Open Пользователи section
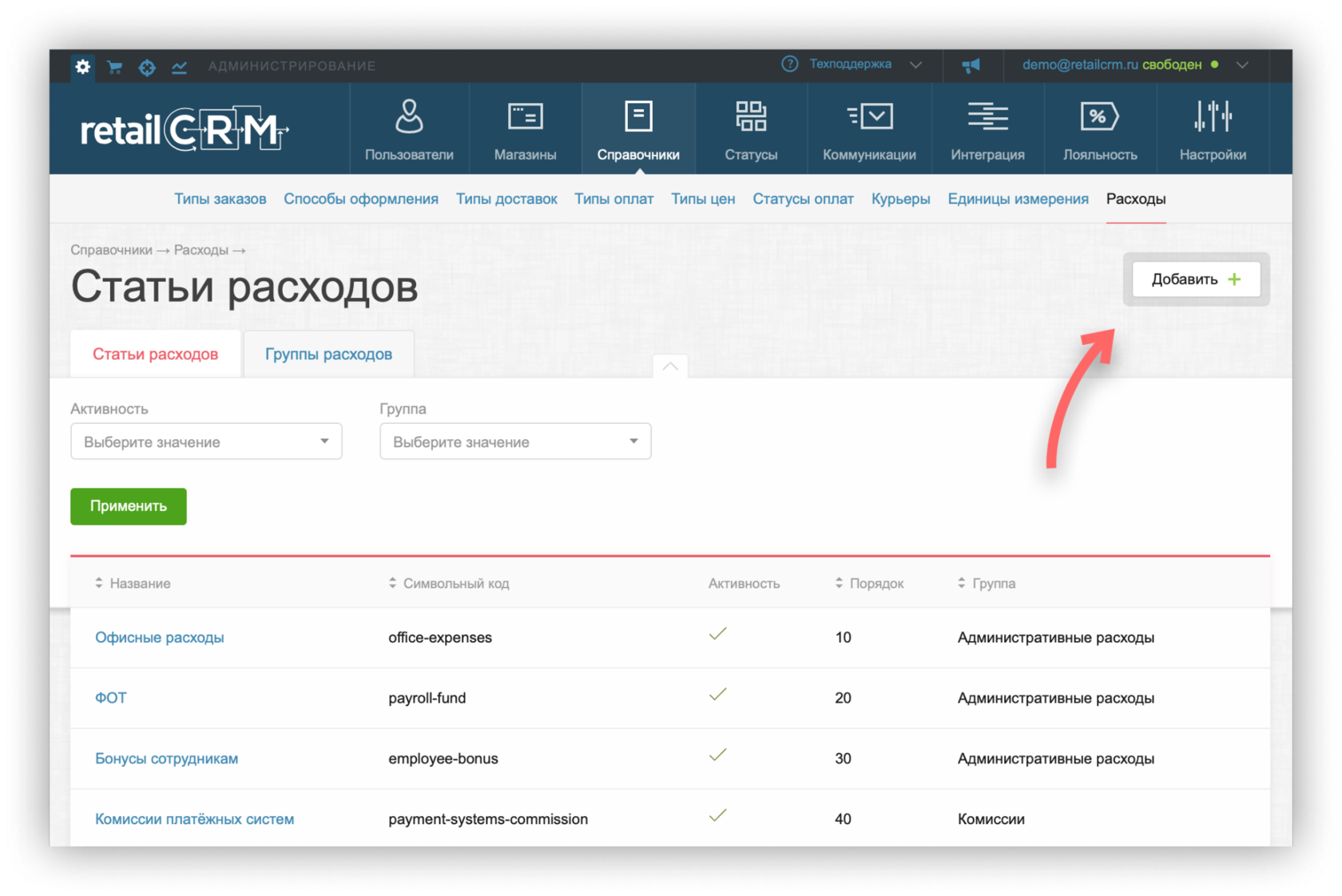This screenshot has height=896, width=1342. [409, 129]
